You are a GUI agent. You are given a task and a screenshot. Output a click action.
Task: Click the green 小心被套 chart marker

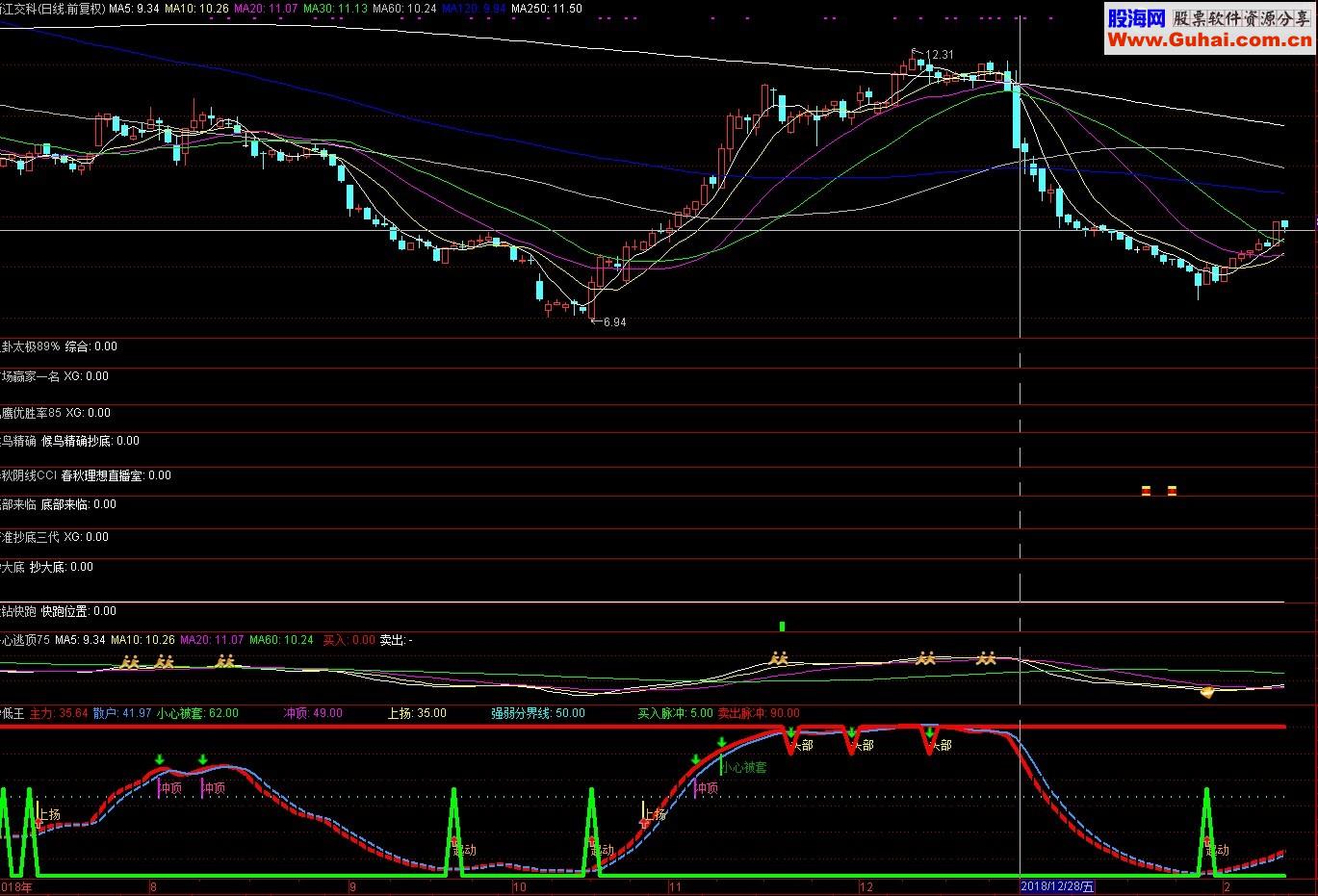pyautogui.click(x=744, y=768)
